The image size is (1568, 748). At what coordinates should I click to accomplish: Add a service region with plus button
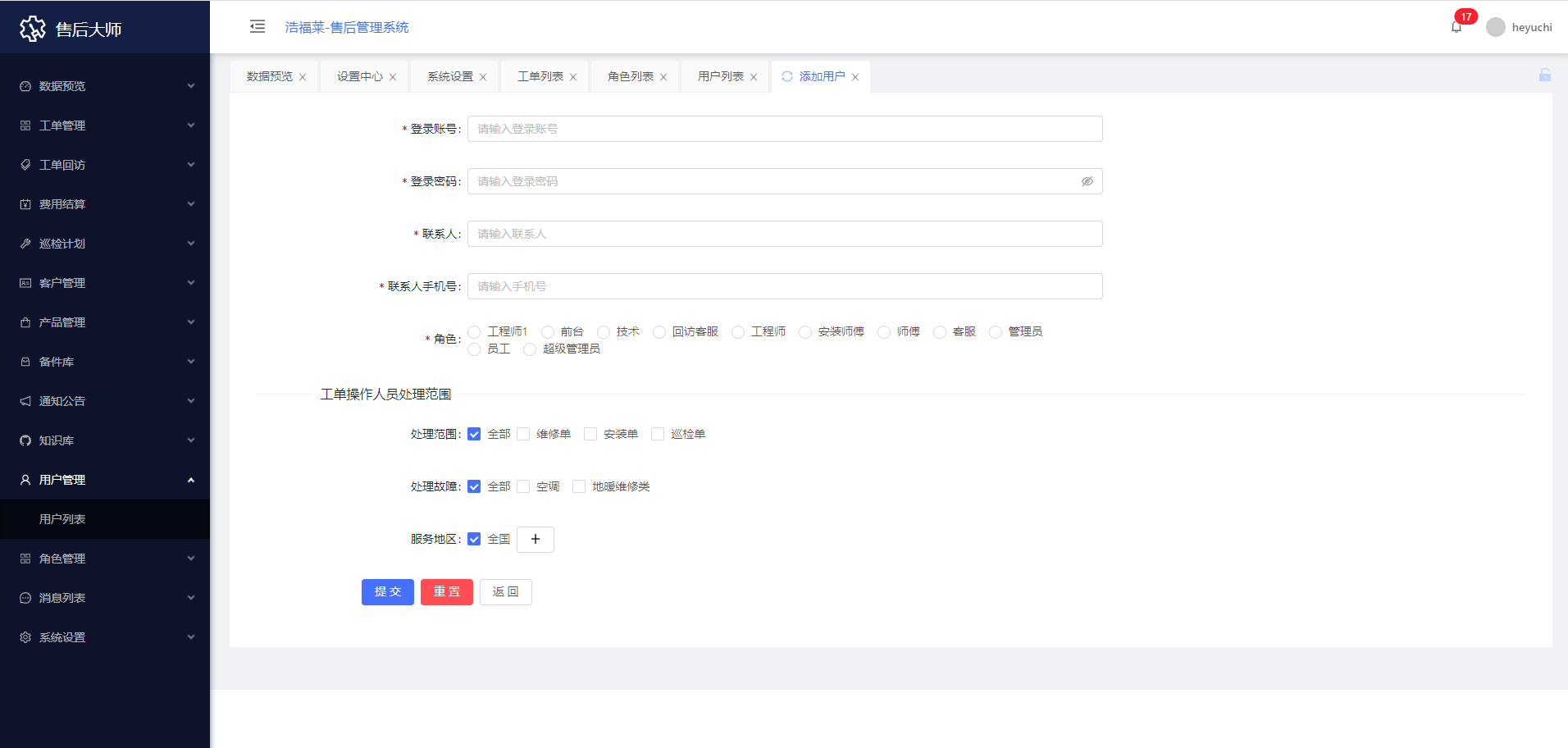(x=536, y=540)
